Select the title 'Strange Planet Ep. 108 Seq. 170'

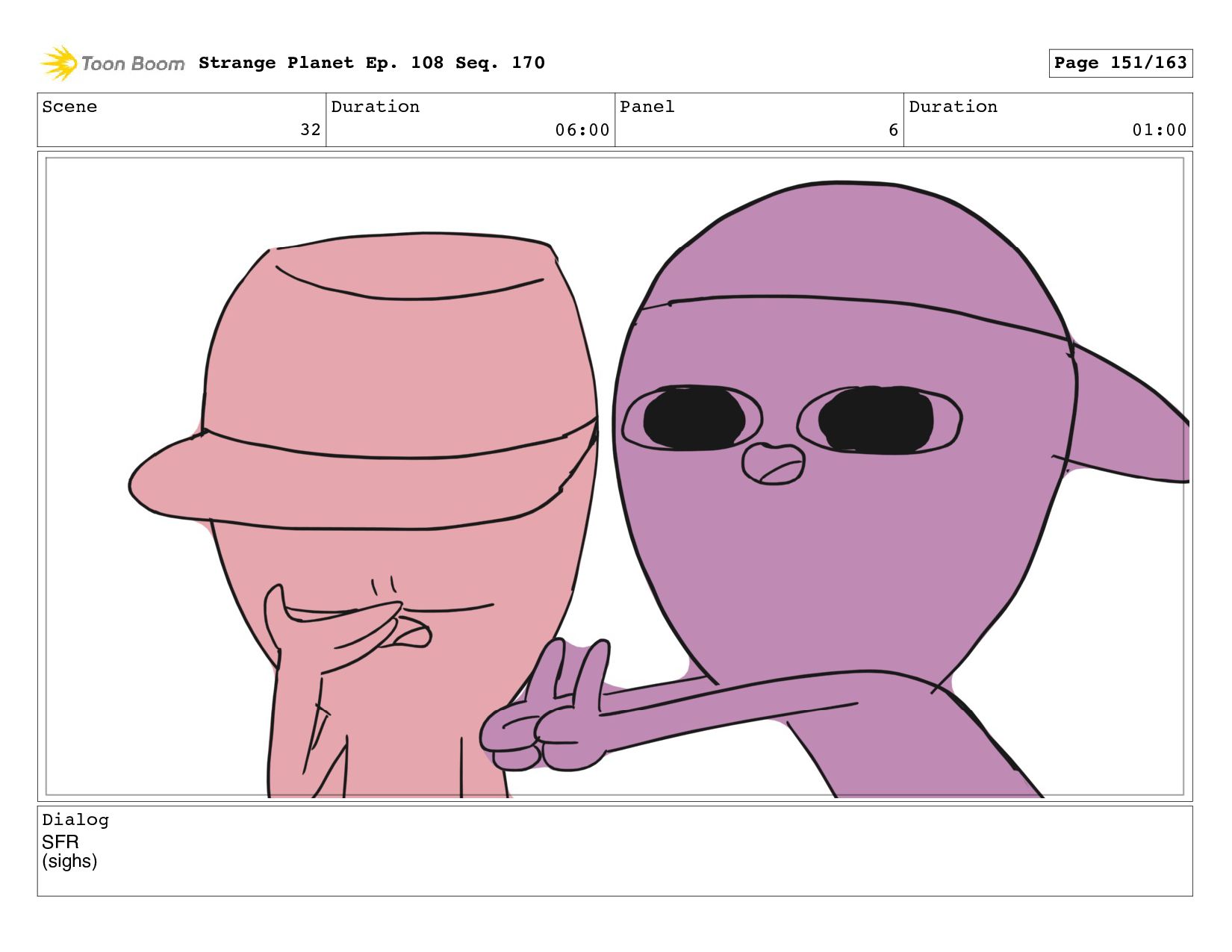[x=372, y=63]
